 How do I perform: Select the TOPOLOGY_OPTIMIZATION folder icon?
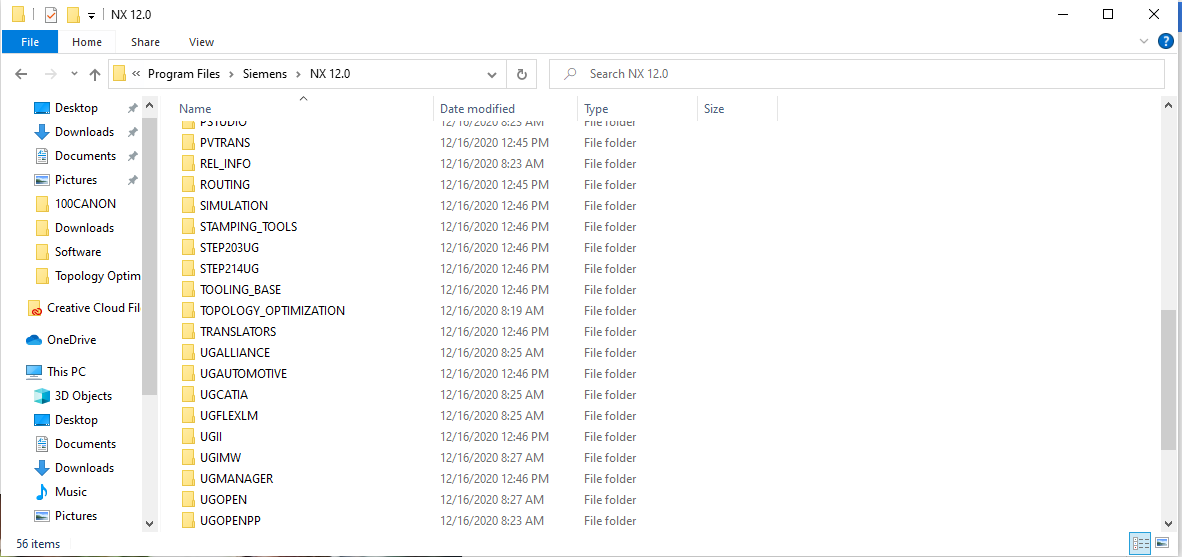click(188, 311)
